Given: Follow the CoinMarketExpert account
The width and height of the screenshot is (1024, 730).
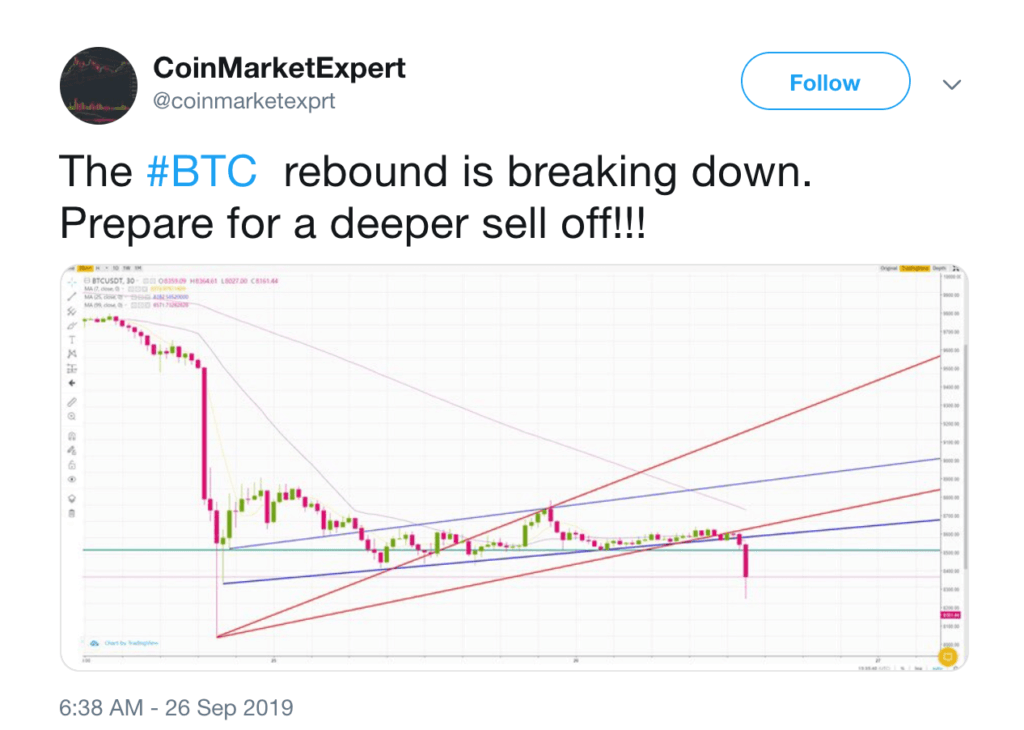Looking at the screenshot, I should pyautogui.click(x=825, y=81).
